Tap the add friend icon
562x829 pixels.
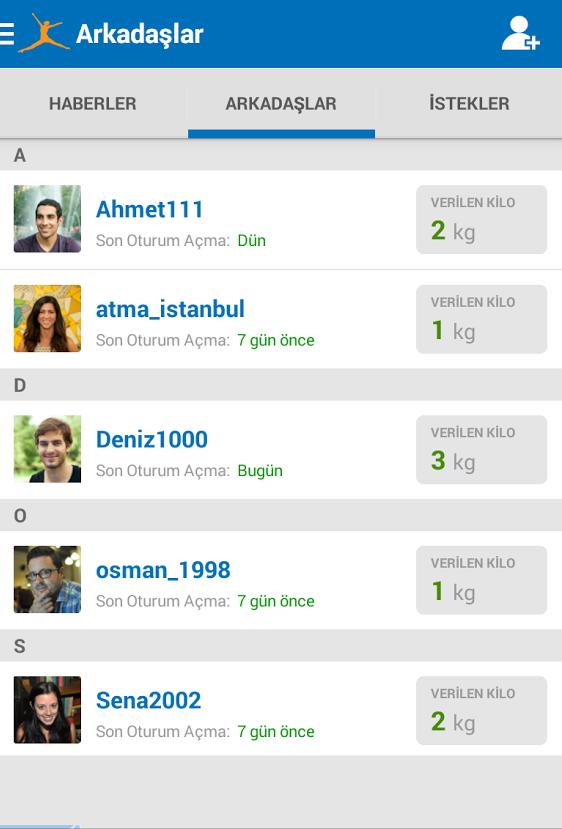coord(520,33)
